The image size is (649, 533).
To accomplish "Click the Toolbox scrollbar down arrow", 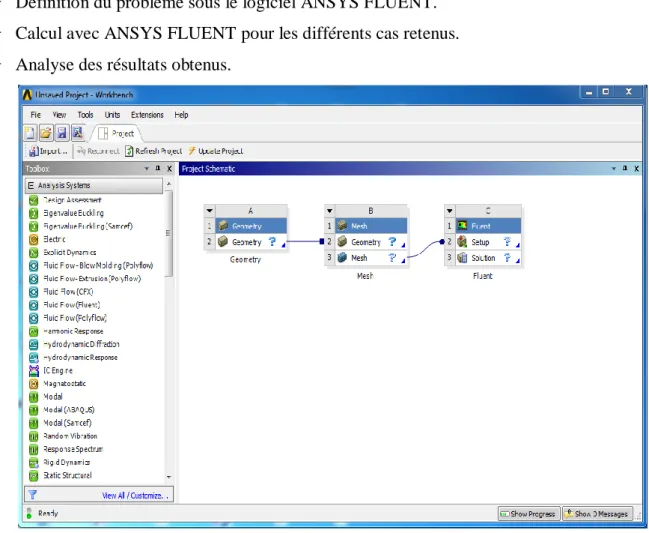I will (168, 477).
